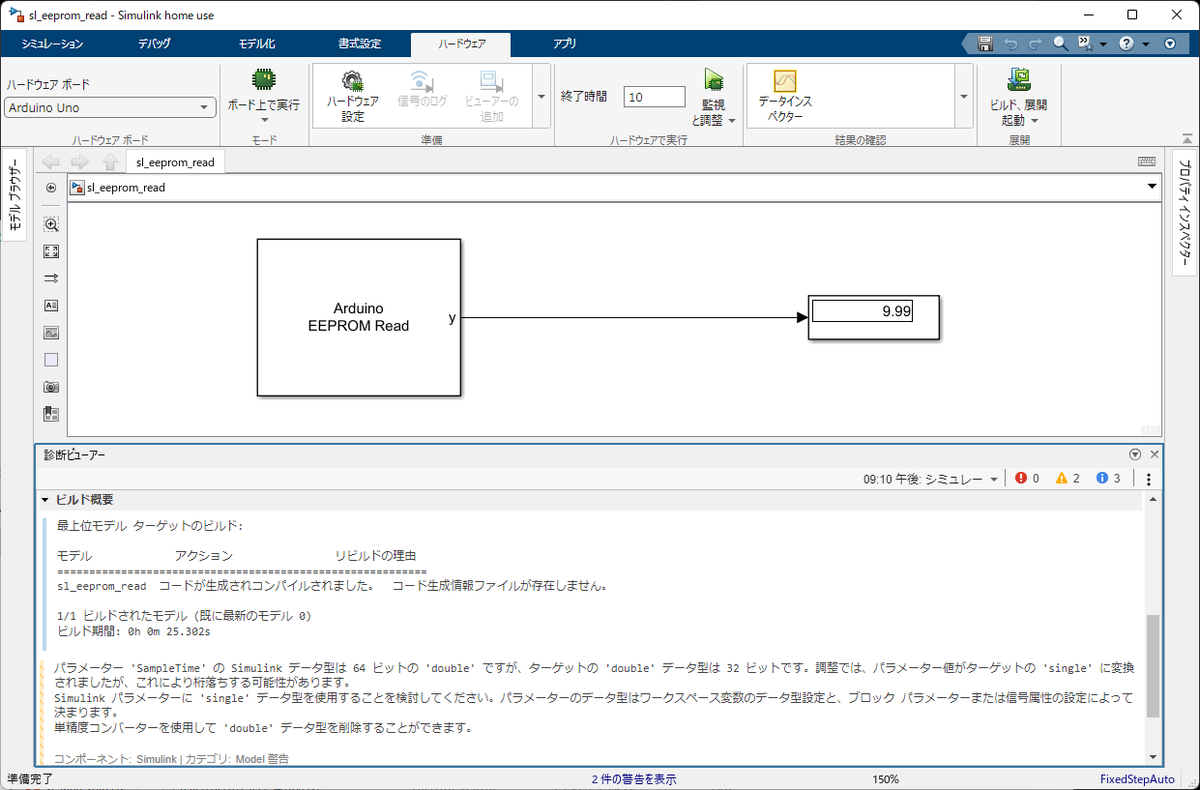Click the warnings count indicator

click(x=1067, y=479)
